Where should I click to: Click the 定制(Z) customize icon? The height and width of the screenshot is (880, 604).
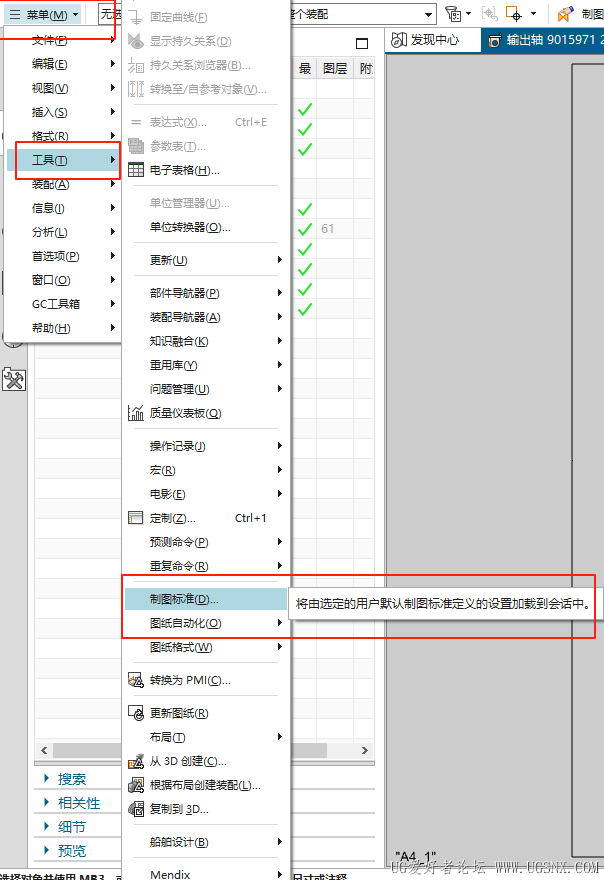click(136, 517)
